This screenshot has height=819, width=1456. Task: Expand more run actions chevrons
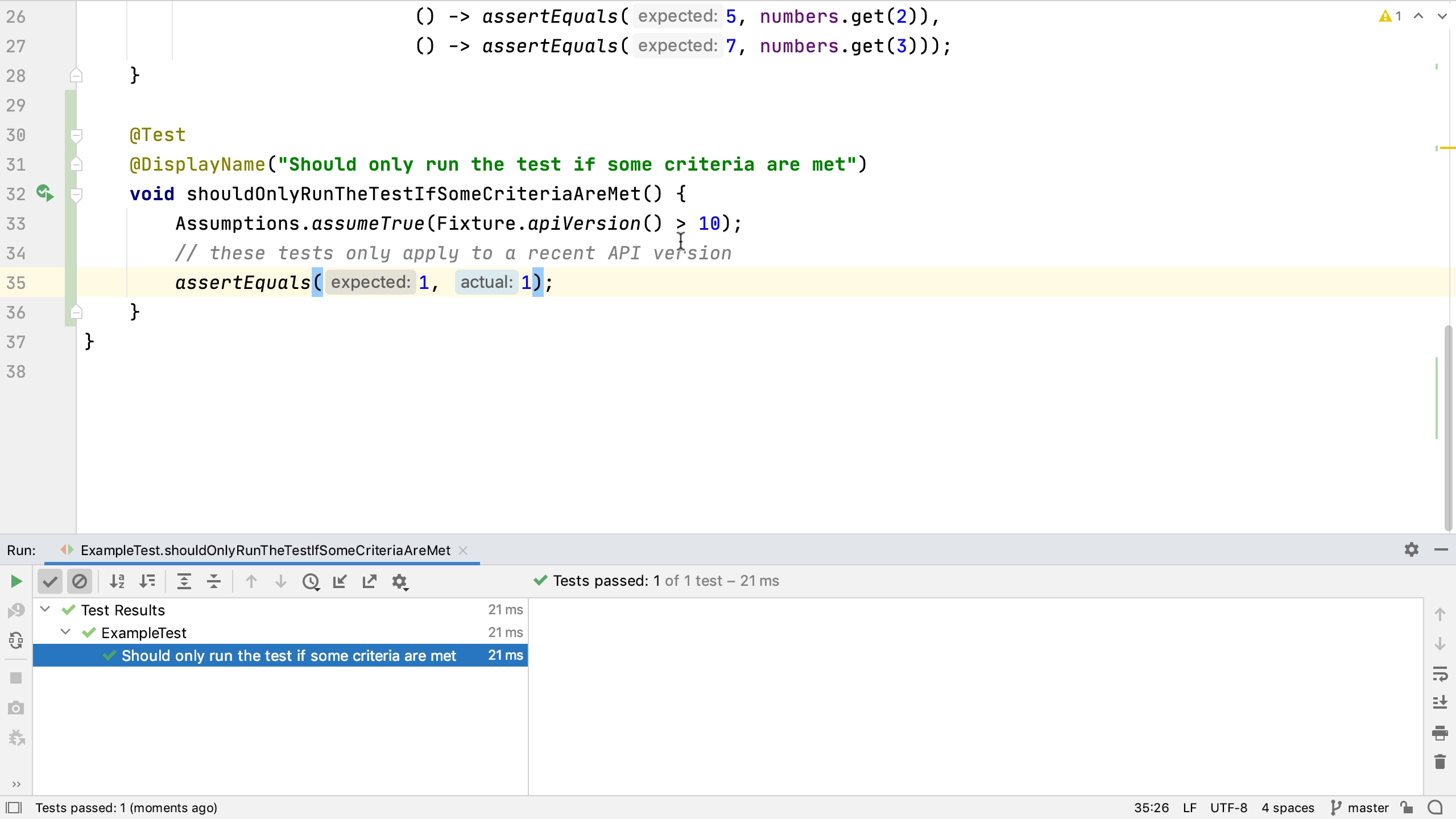(16, 784)
